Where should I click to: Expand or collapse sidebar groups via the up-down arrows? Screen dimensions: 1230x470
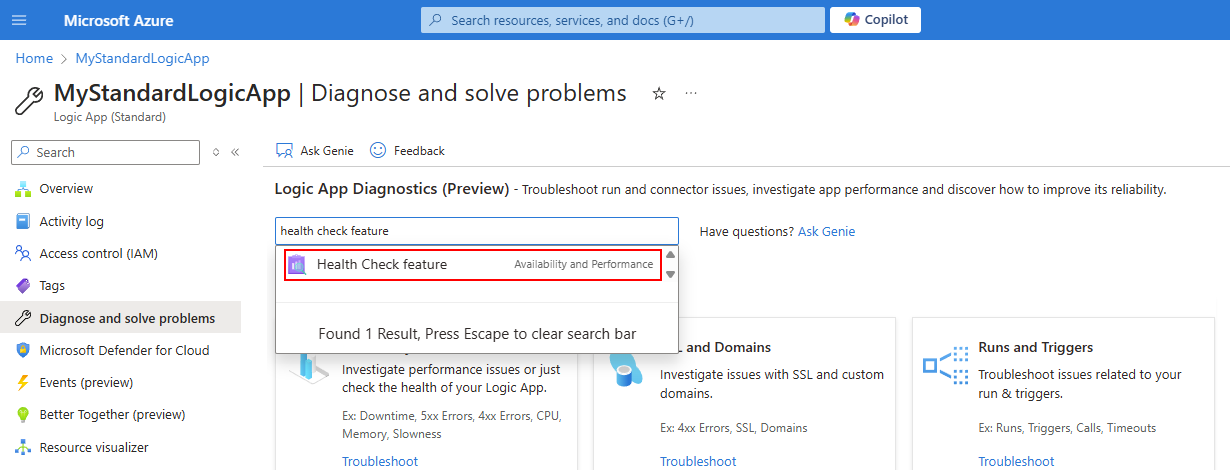[216, 152]
